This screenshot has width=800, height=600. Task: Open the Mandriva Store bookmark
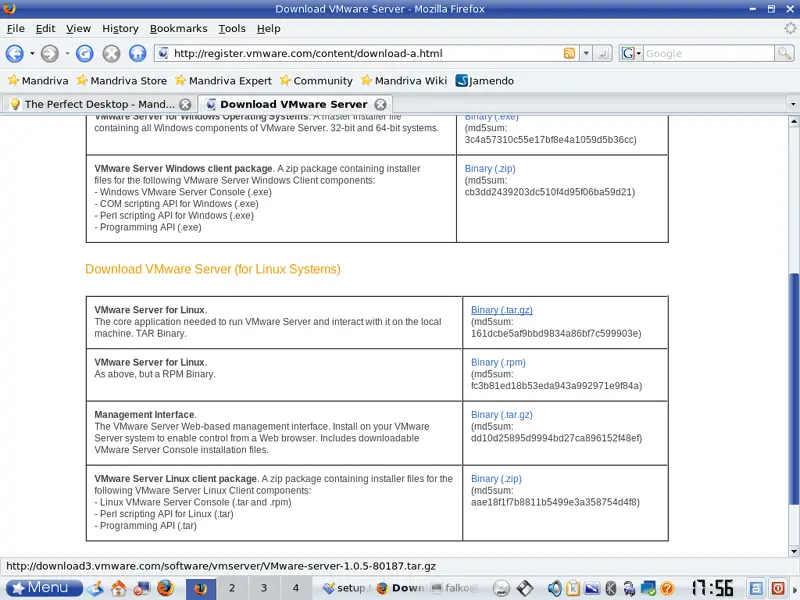122,81
